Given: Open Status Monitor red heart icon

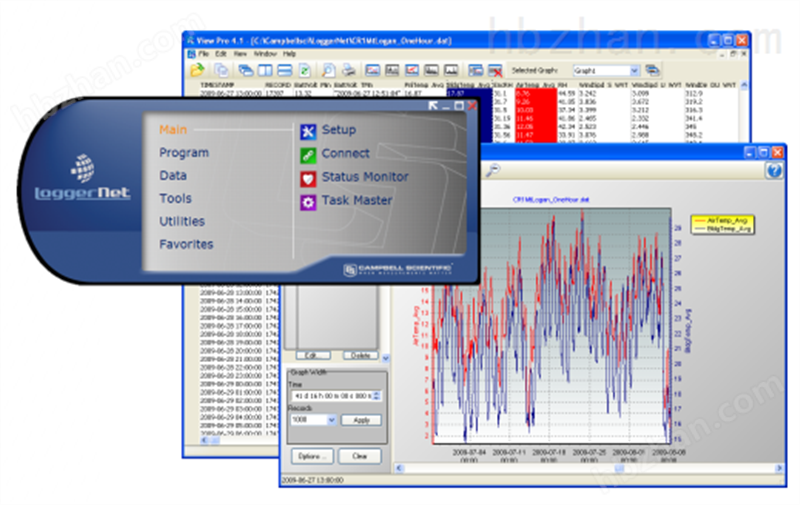Looking at the screenshot, I should click(308, 178).
